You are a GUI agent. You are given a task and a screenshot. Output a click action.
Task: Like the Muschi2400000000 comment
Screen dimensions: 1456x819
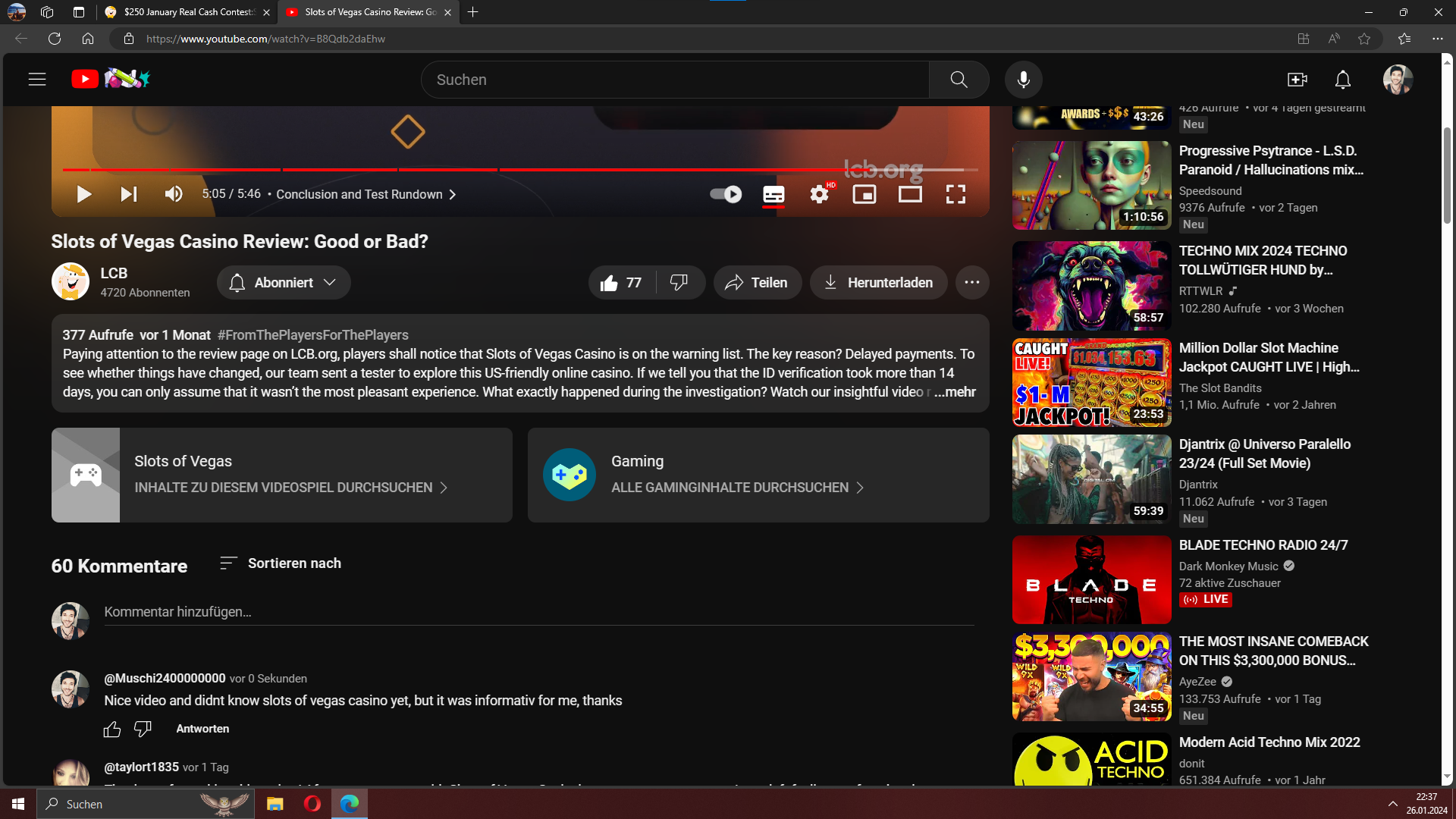click(x=112, y=729)
